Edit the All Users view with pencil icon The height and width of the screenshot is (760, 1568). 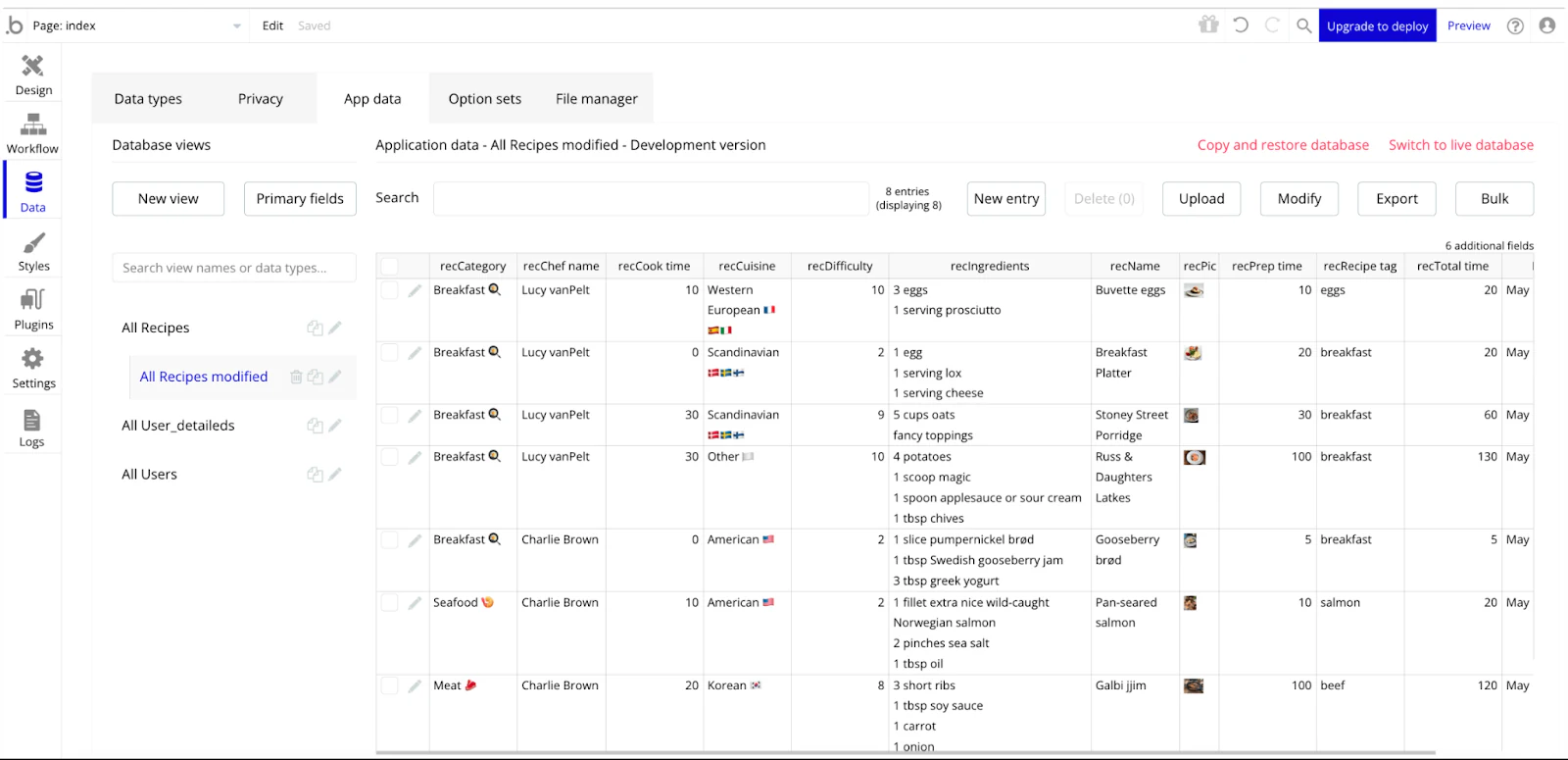pyautogui.click(x=335, y=475)
